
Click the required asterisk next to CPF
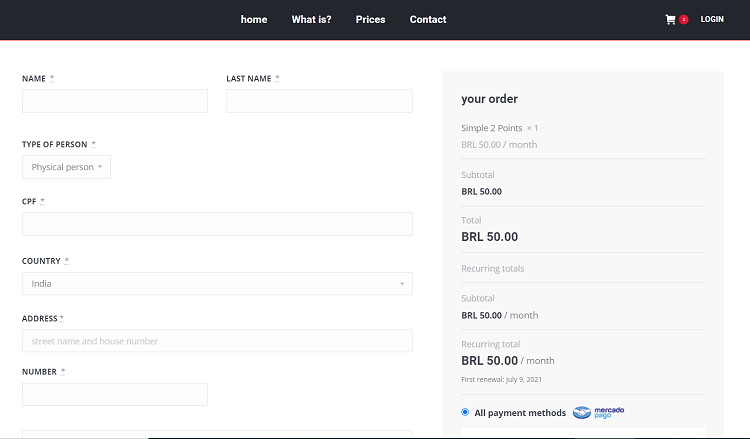42,201
